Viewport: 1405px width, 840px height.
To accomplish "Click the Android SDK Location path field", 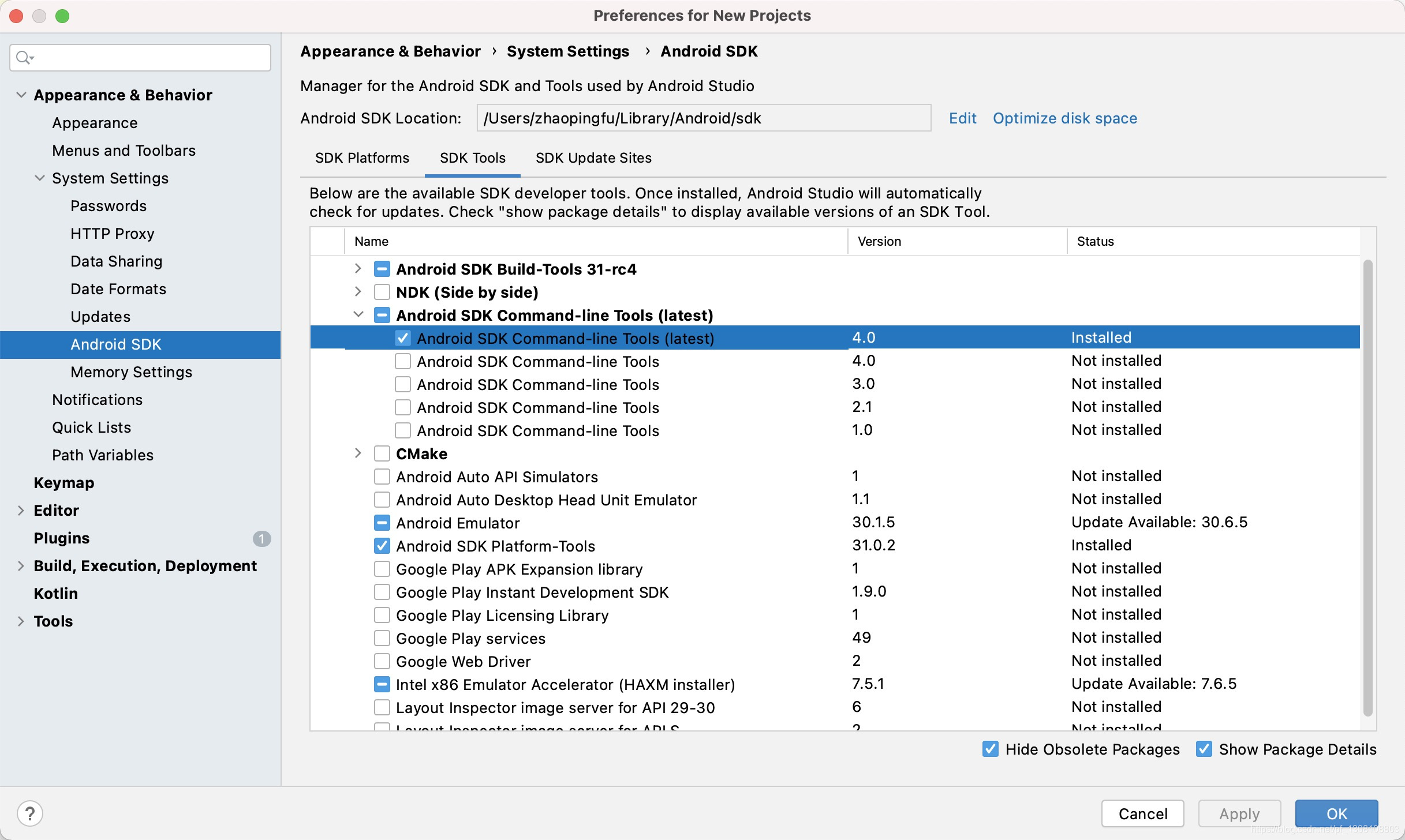I will pos(704,118).
